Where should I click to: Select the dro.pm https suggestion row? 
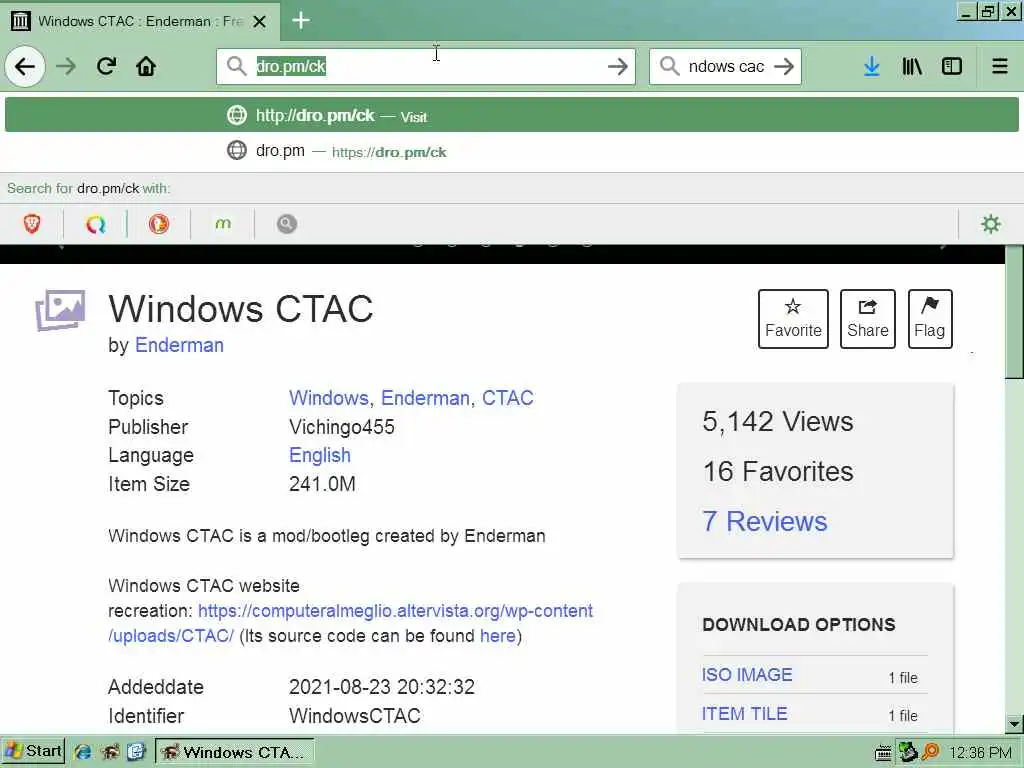(x=512, y=151)
